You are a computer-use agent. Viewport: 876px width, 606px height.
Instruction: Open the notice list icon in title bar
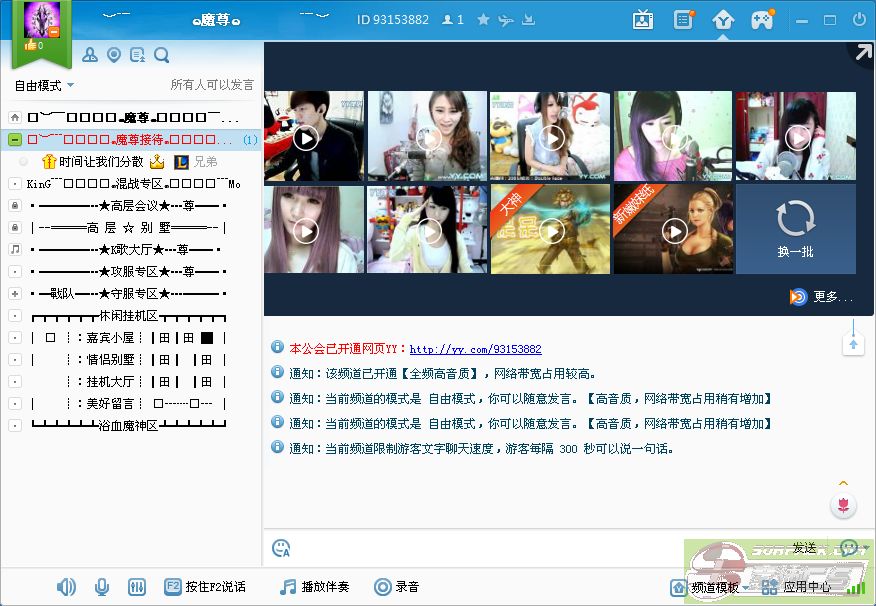(x=683, y=20)
